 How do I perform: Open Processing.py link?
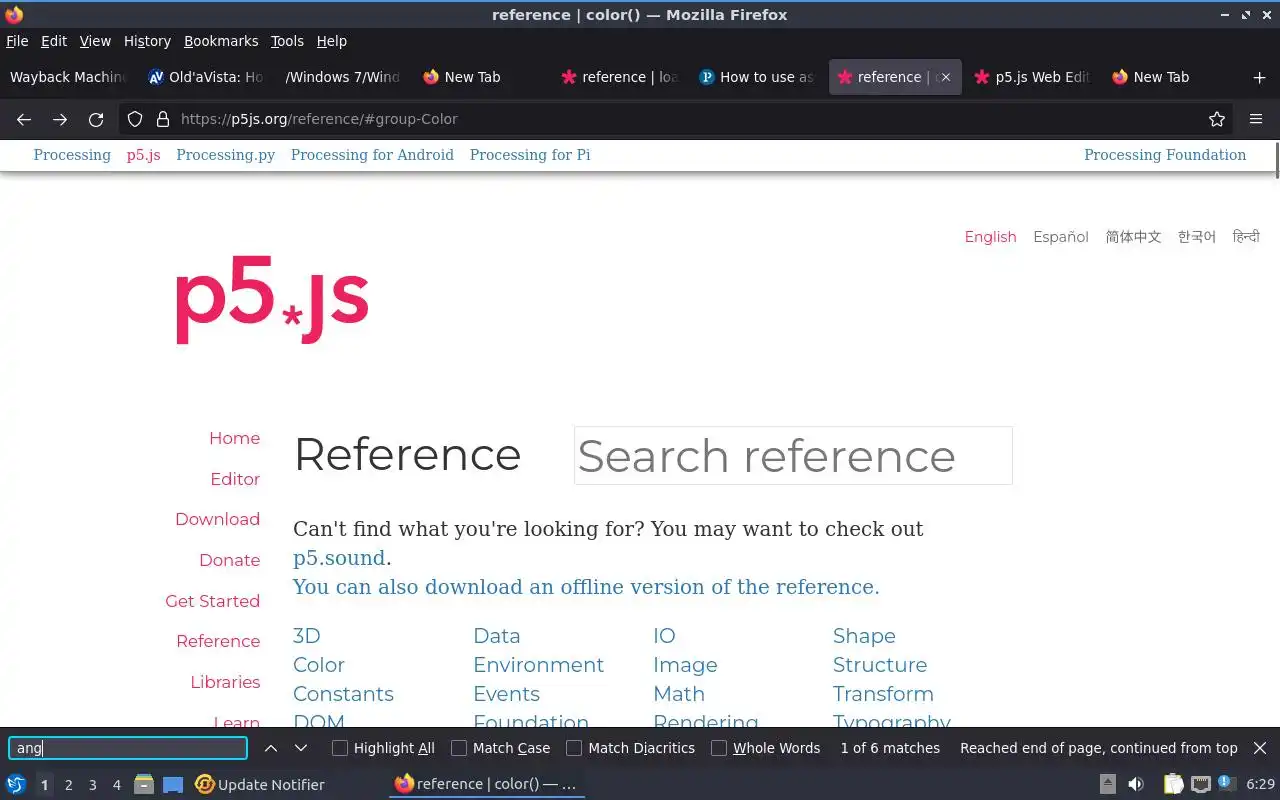[x=225, y=155]
